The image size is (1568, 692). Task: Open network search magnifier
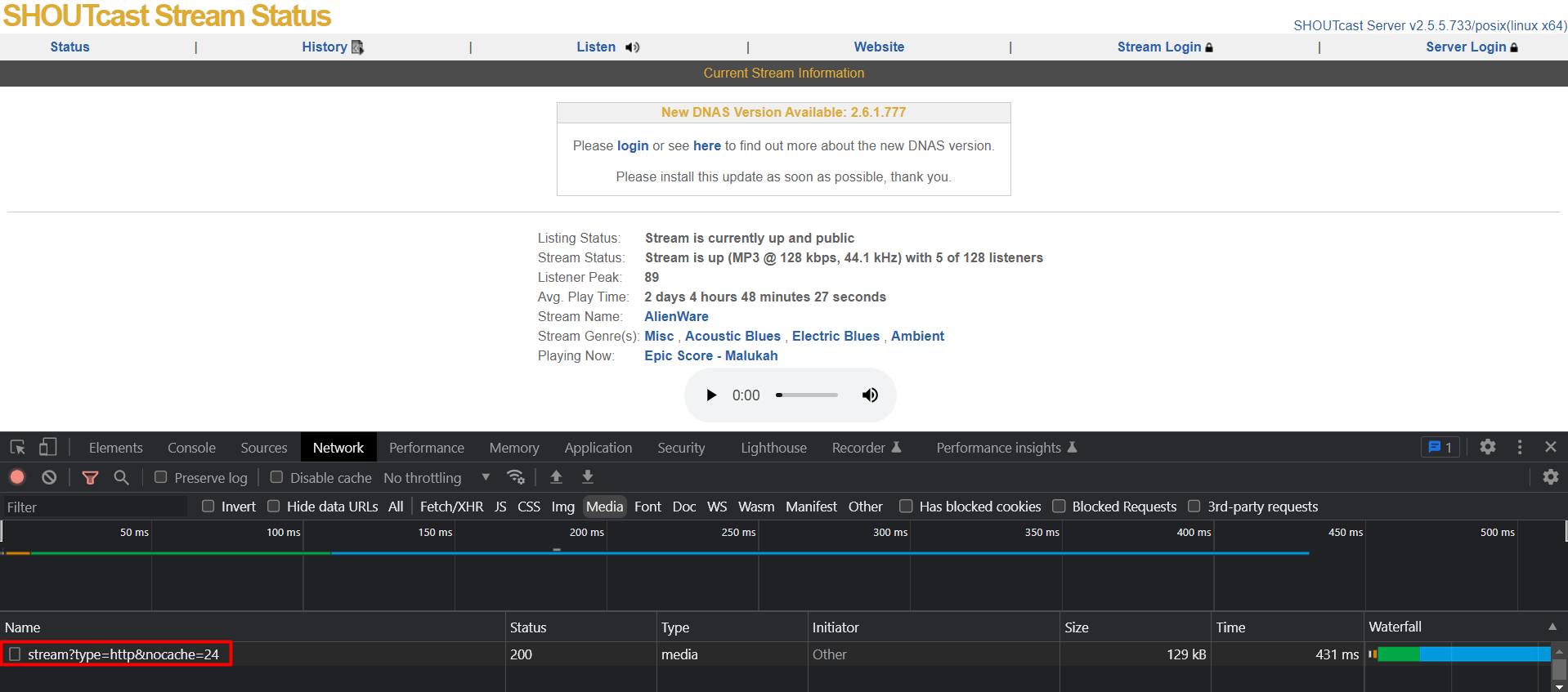pos(121,477)
